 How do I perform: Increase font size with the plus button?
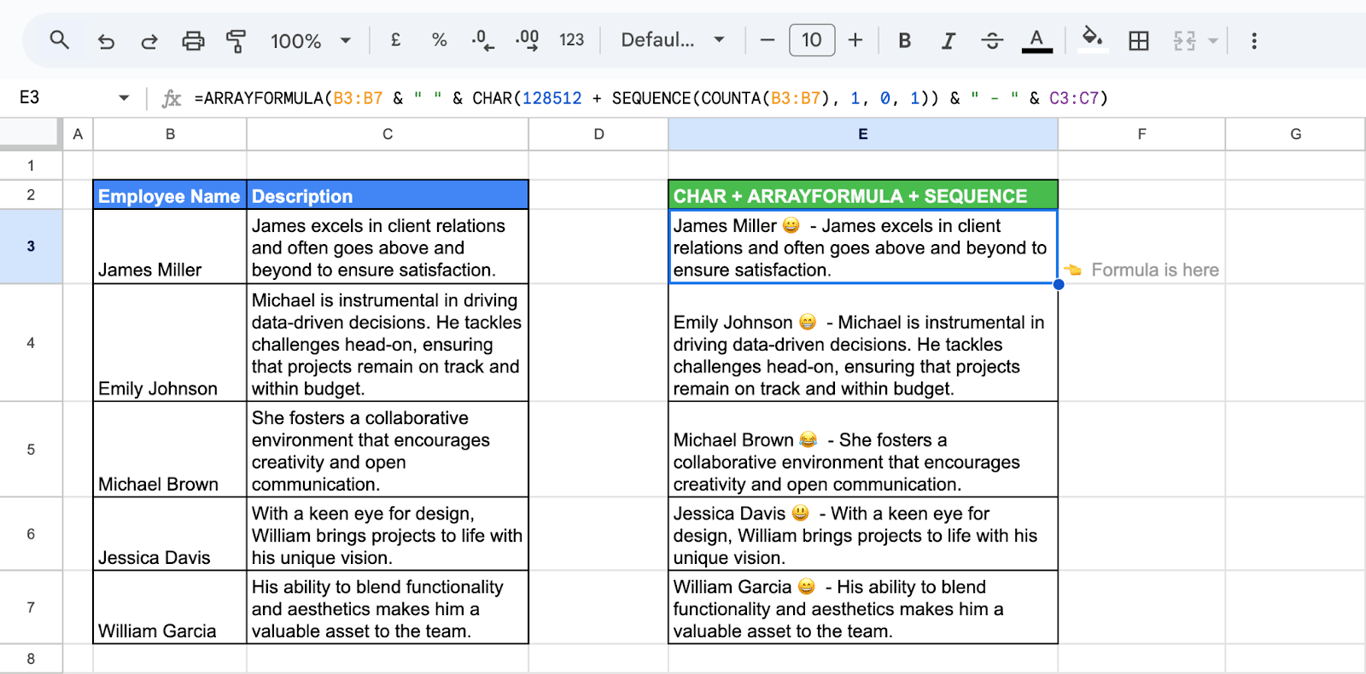point(855,40)
